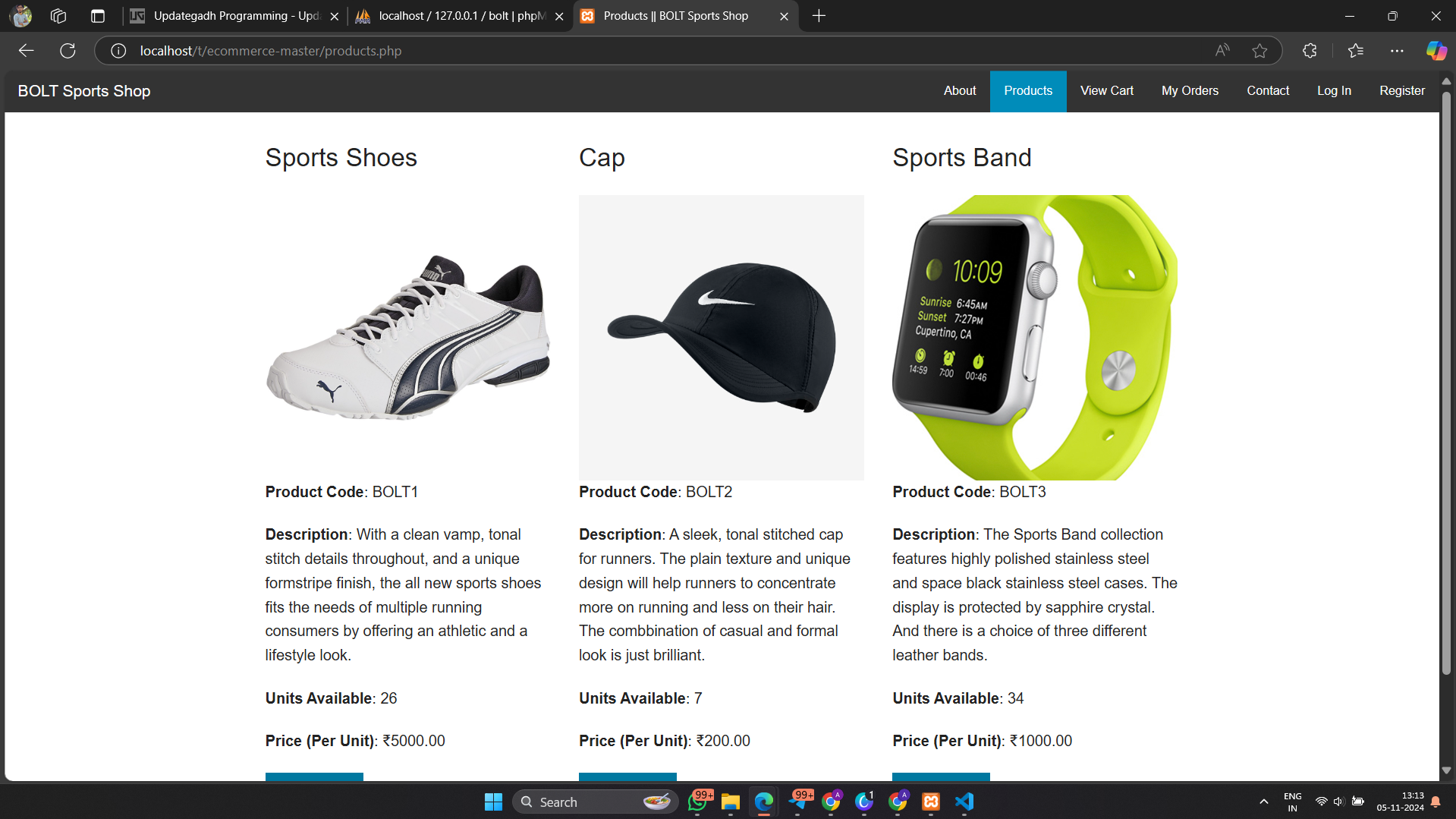Screen dimensions: 1456x819
Task: Expand hidden icons in the system tray
Action: 1263,802
